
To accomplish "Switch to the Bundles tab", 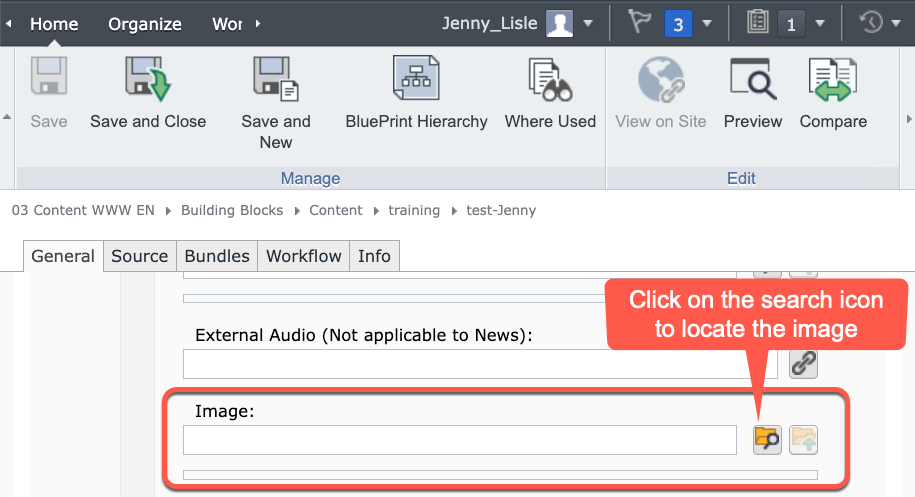I will tap(217, 256).
